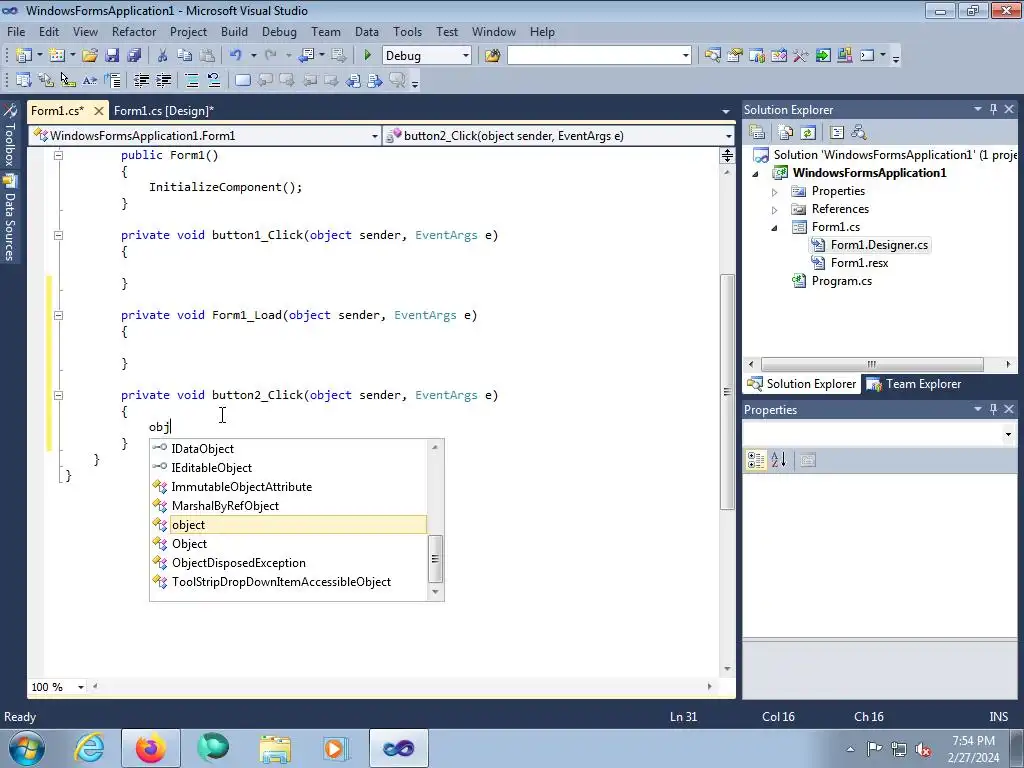Open the Toolbox side panel tab
The width and height of the screenshot is (1024, 768).
[10, 135]
